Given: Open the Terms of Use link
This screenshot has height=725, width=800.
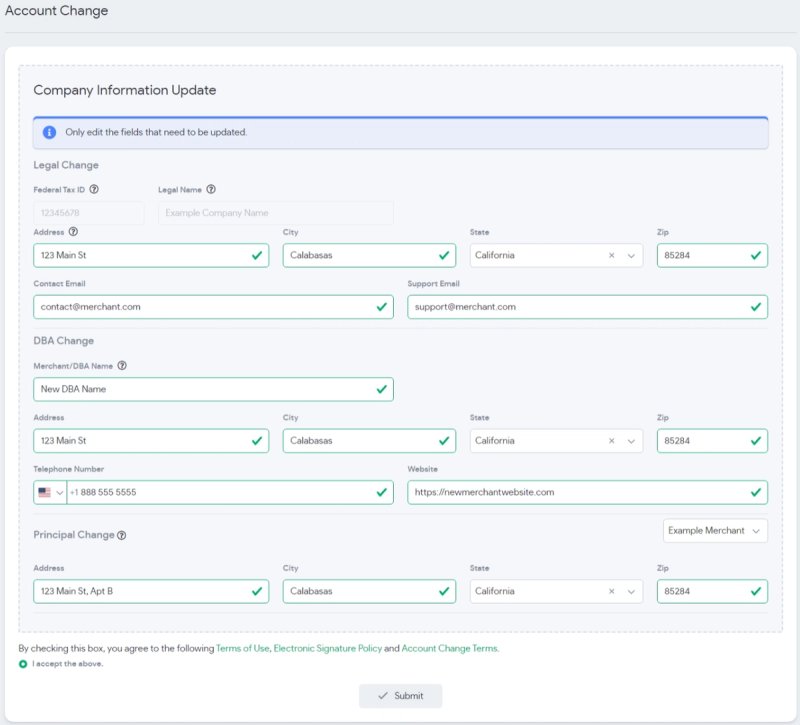Looking at the screenshot, I should point(242,648).
